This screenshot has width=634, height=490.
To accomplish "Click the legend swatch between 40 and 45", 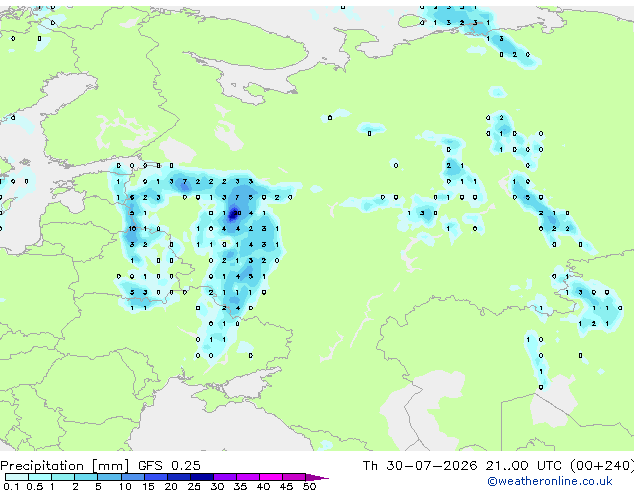I will coord(271,477).
